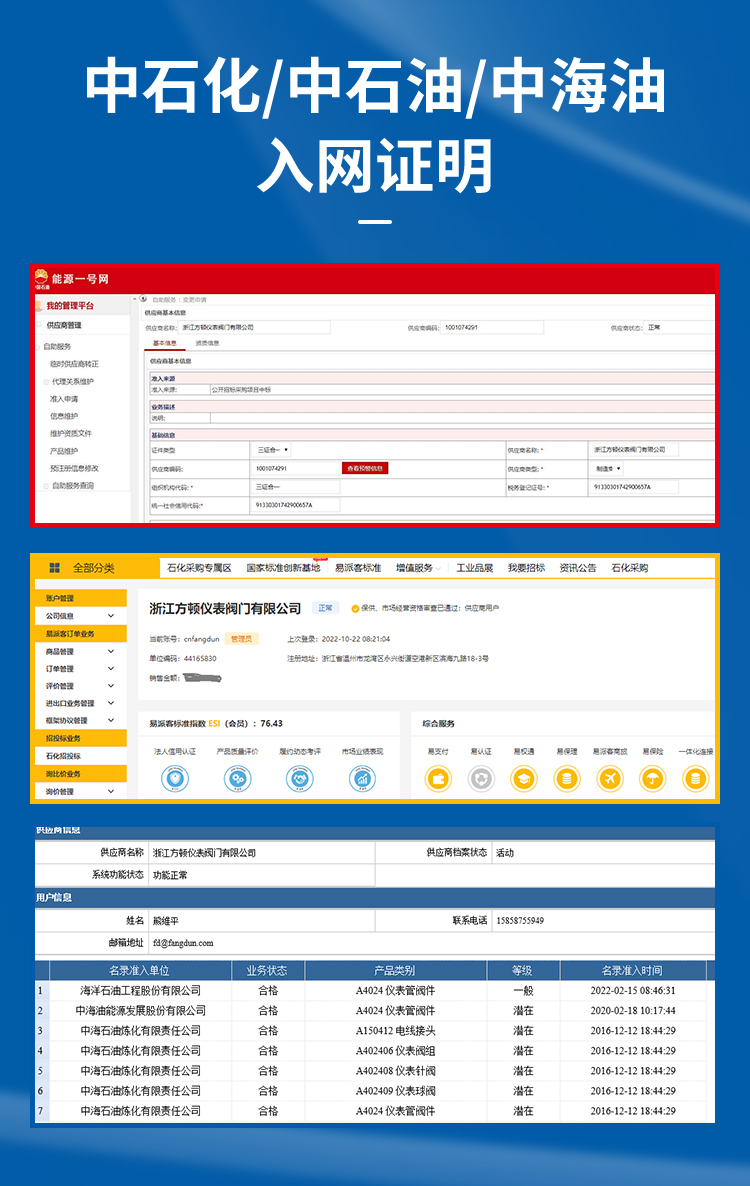This screenshot has height=1186, width=750.
Task: Click the 说明 empty text field
Action: [463, 418]
